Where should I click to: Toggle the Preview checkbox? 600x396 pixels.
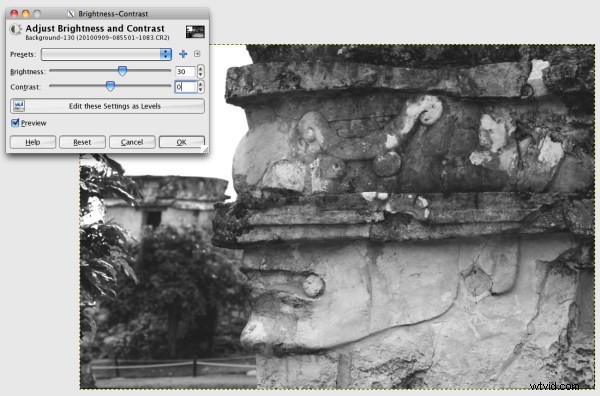(x=15, y=123)
